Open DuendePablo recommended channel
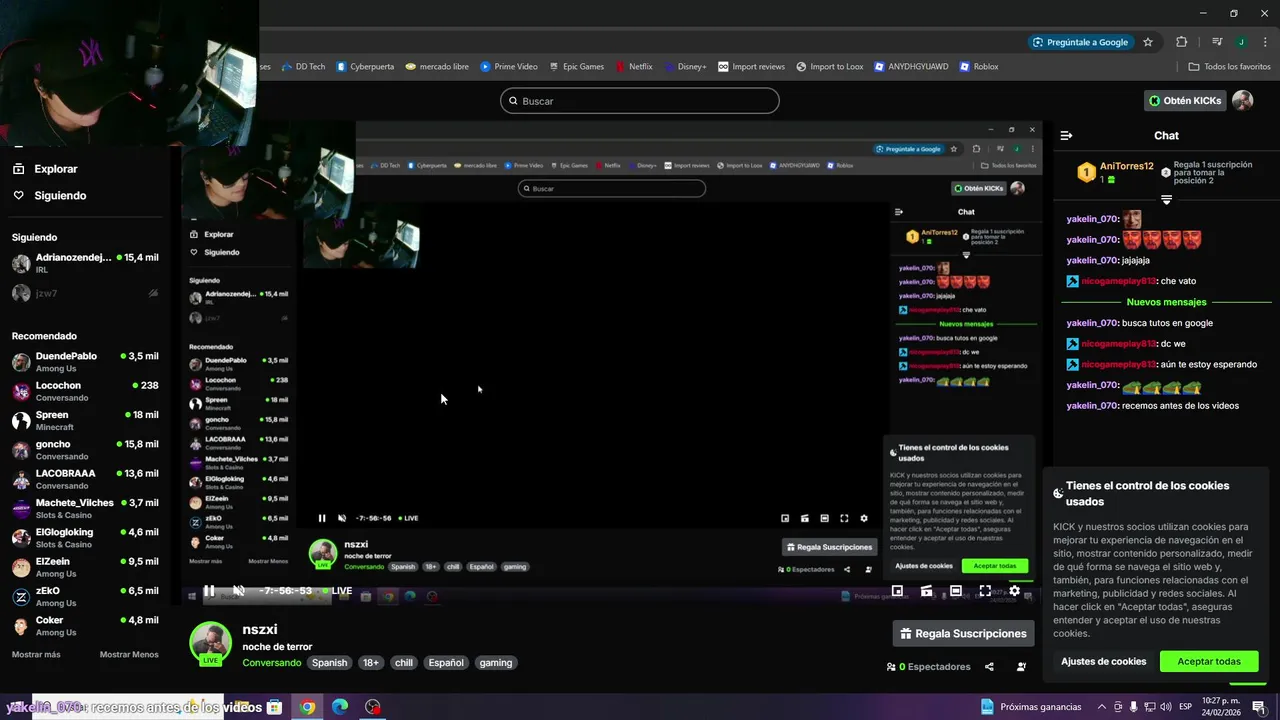This screenshot has height=720, width=1280. point(85,362)
